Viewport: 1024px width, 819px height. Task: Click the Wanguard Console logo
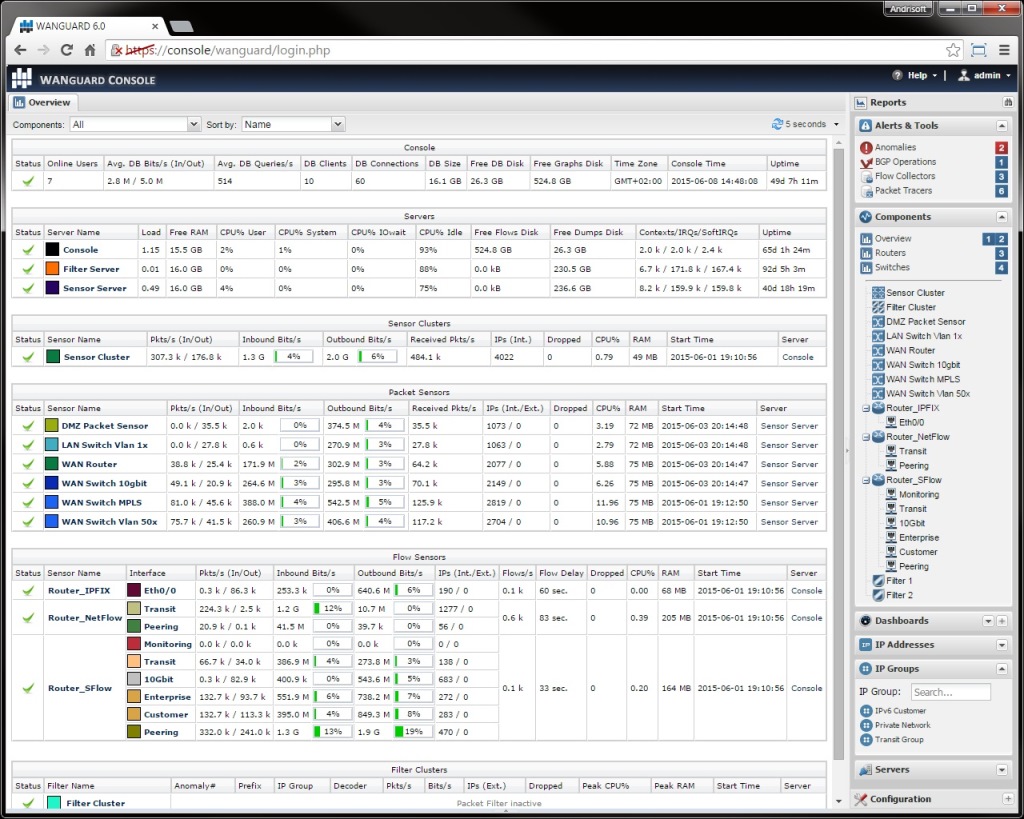click(x=22, y=78)
